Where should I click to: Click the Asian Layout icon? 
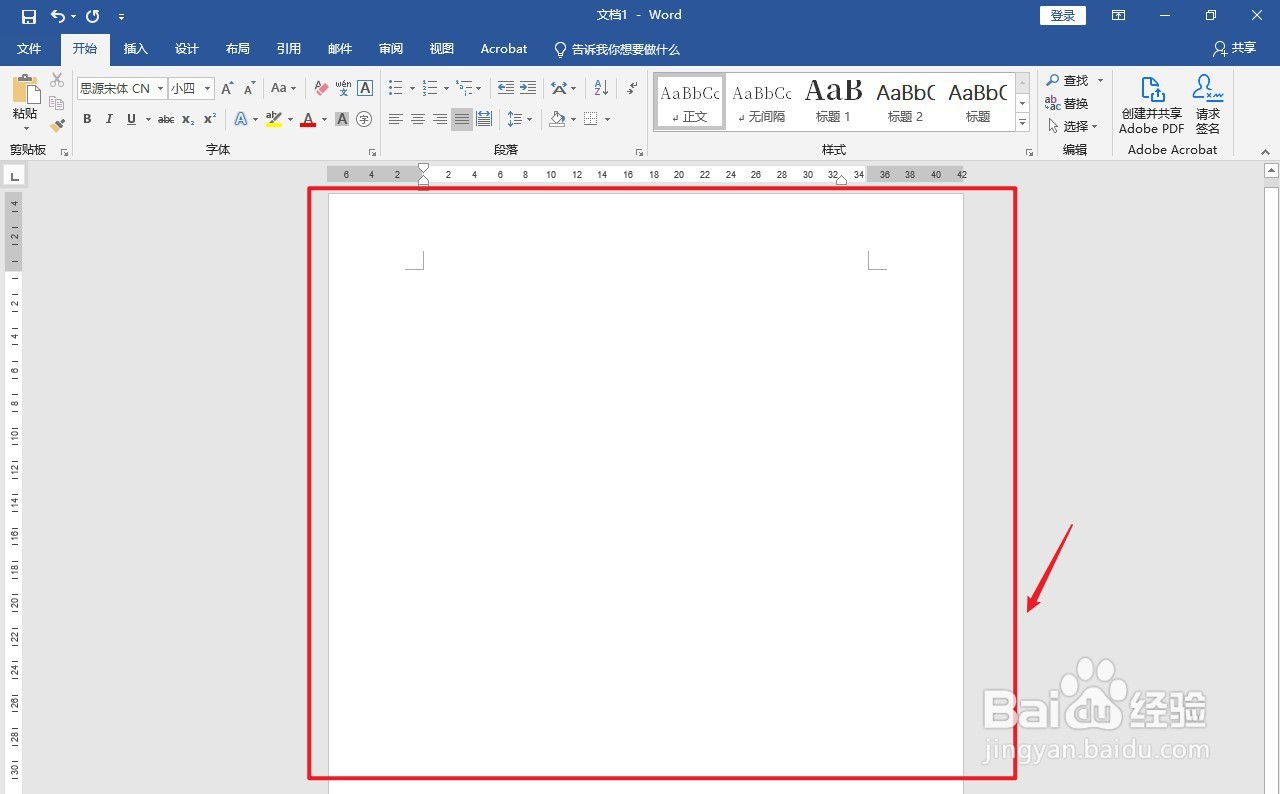559,88
